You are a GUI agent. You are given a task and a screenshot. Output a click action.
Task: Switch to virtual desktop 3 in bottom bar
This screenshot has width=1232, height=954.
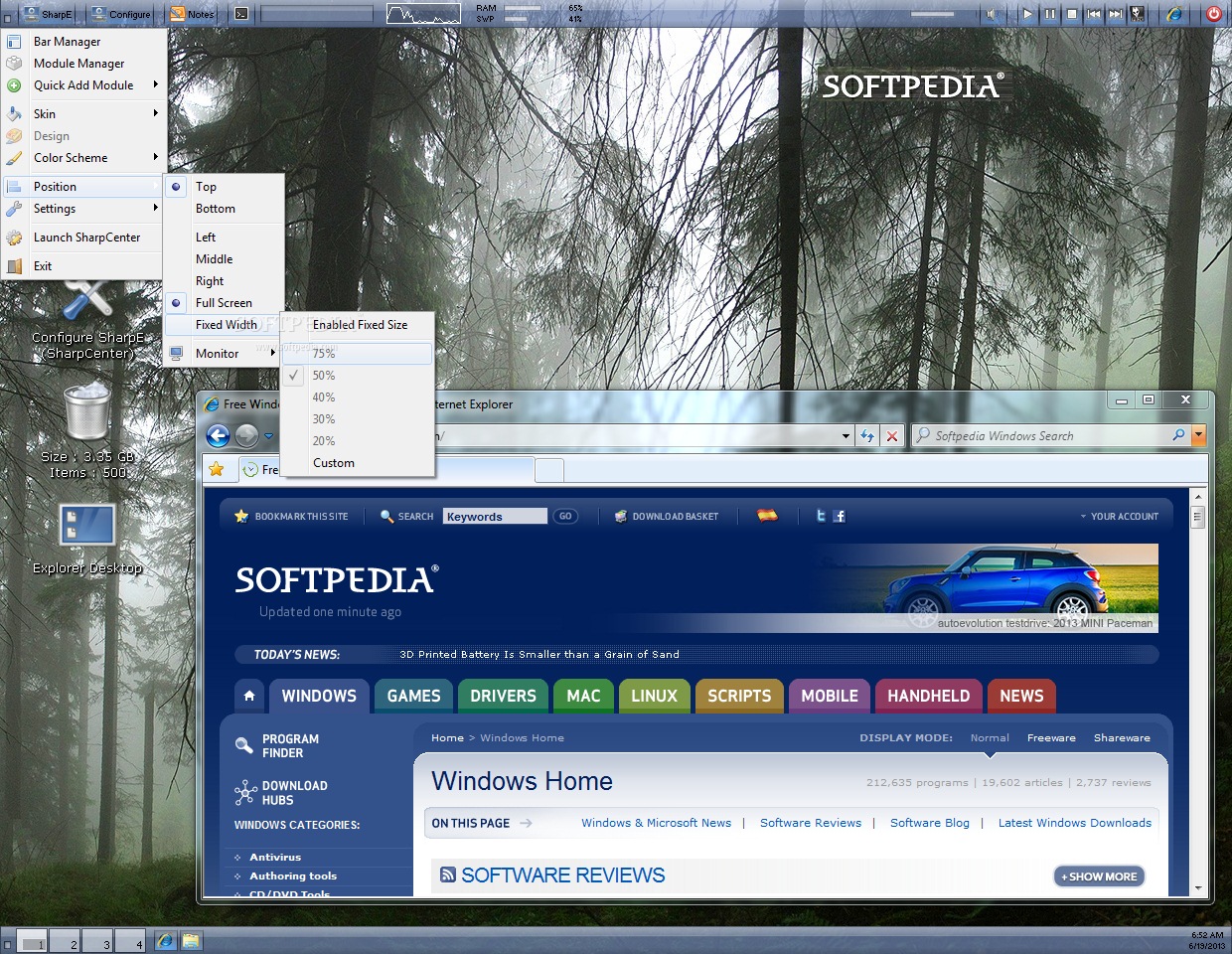coord(98,941)
